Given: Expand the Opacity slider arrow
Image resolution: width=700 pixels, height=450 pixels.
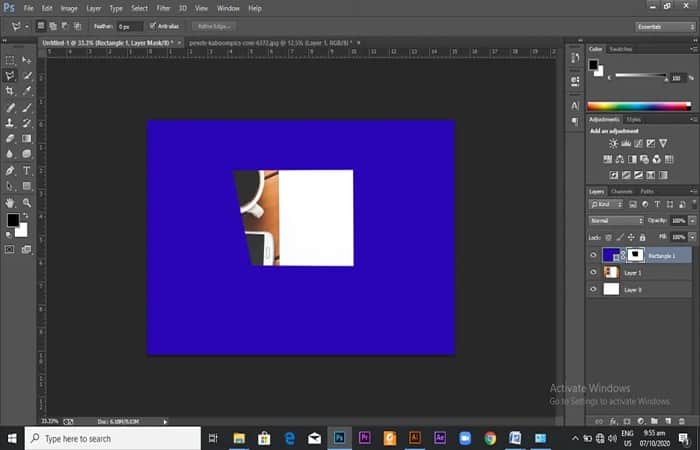Looking at the screenshot, I should coord(692,221).
